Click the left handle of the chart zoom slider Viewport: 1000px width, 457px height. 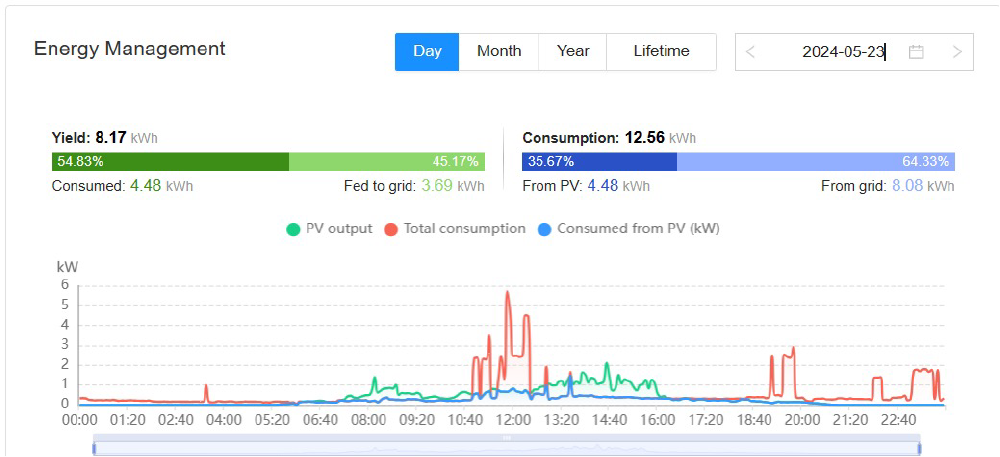tap(94, 448)
